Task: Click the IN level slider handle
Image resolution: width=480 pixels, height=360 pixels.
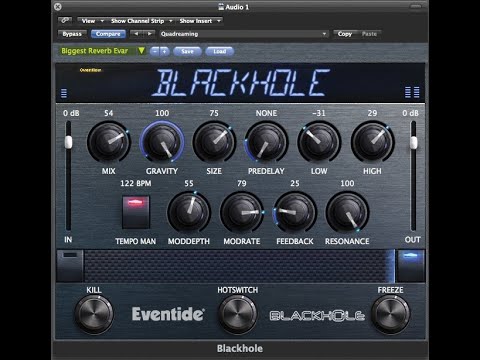Action: [68, 142]
